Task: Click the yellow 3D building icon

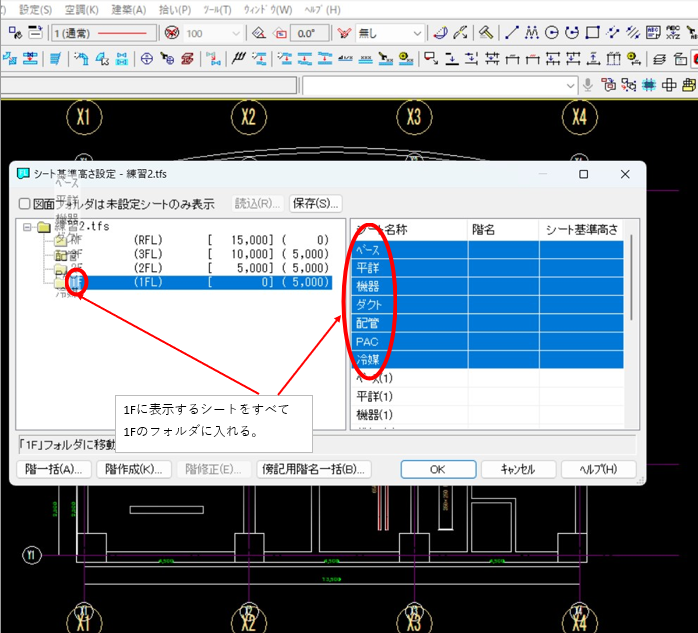Action: click(x=689, y=85)
